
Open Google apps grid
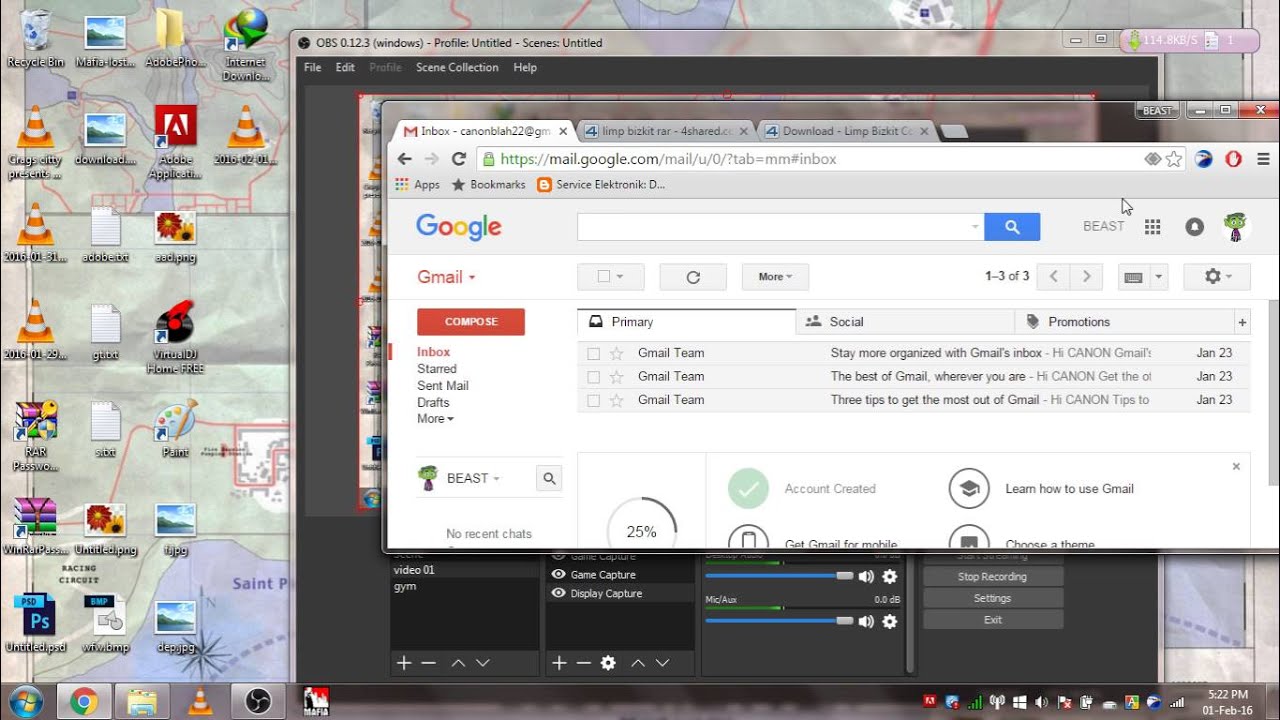(x=1152, y=227)
